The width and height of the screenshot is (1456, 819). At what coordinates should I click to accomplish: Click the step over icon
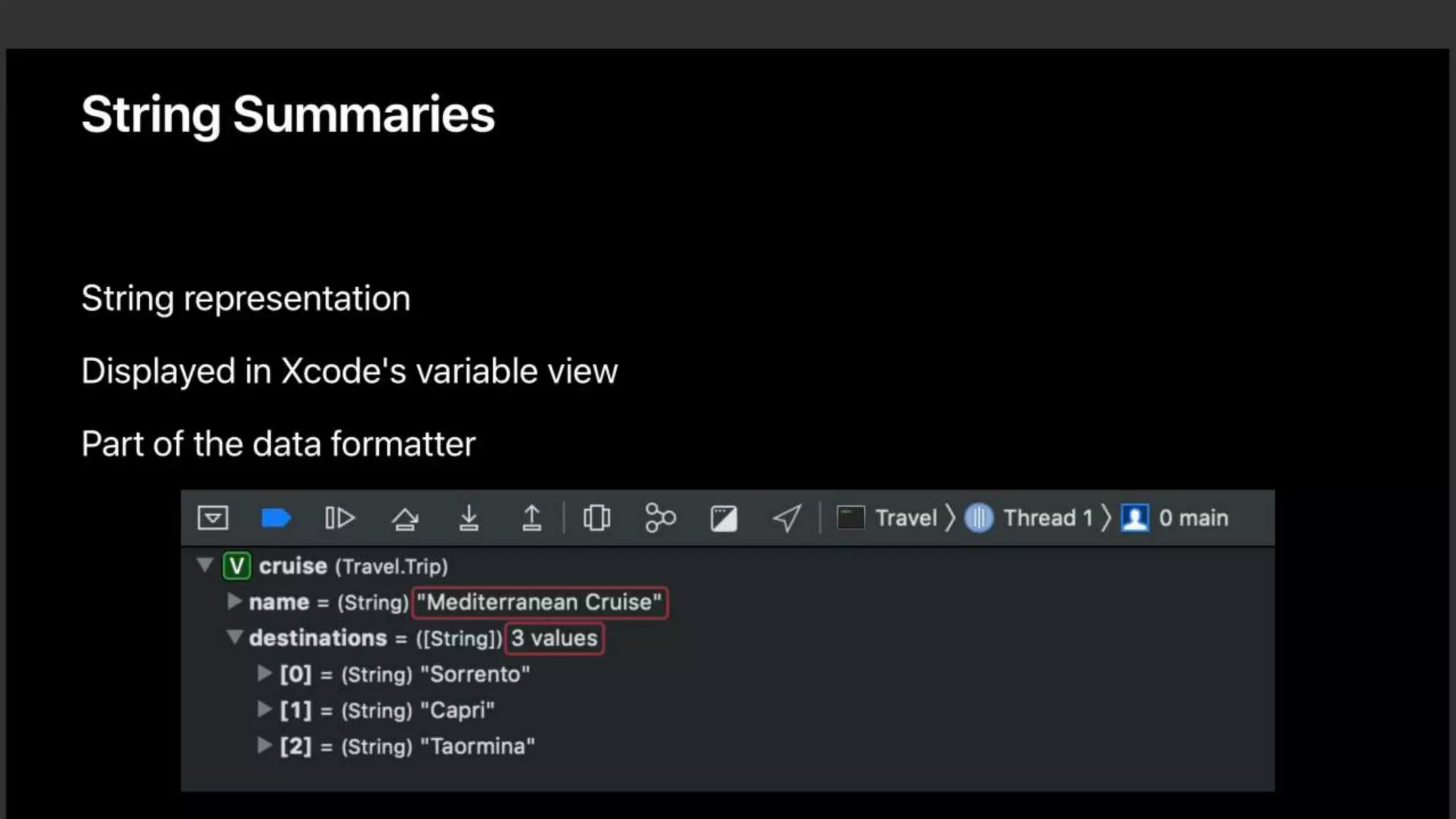point(405,518)
